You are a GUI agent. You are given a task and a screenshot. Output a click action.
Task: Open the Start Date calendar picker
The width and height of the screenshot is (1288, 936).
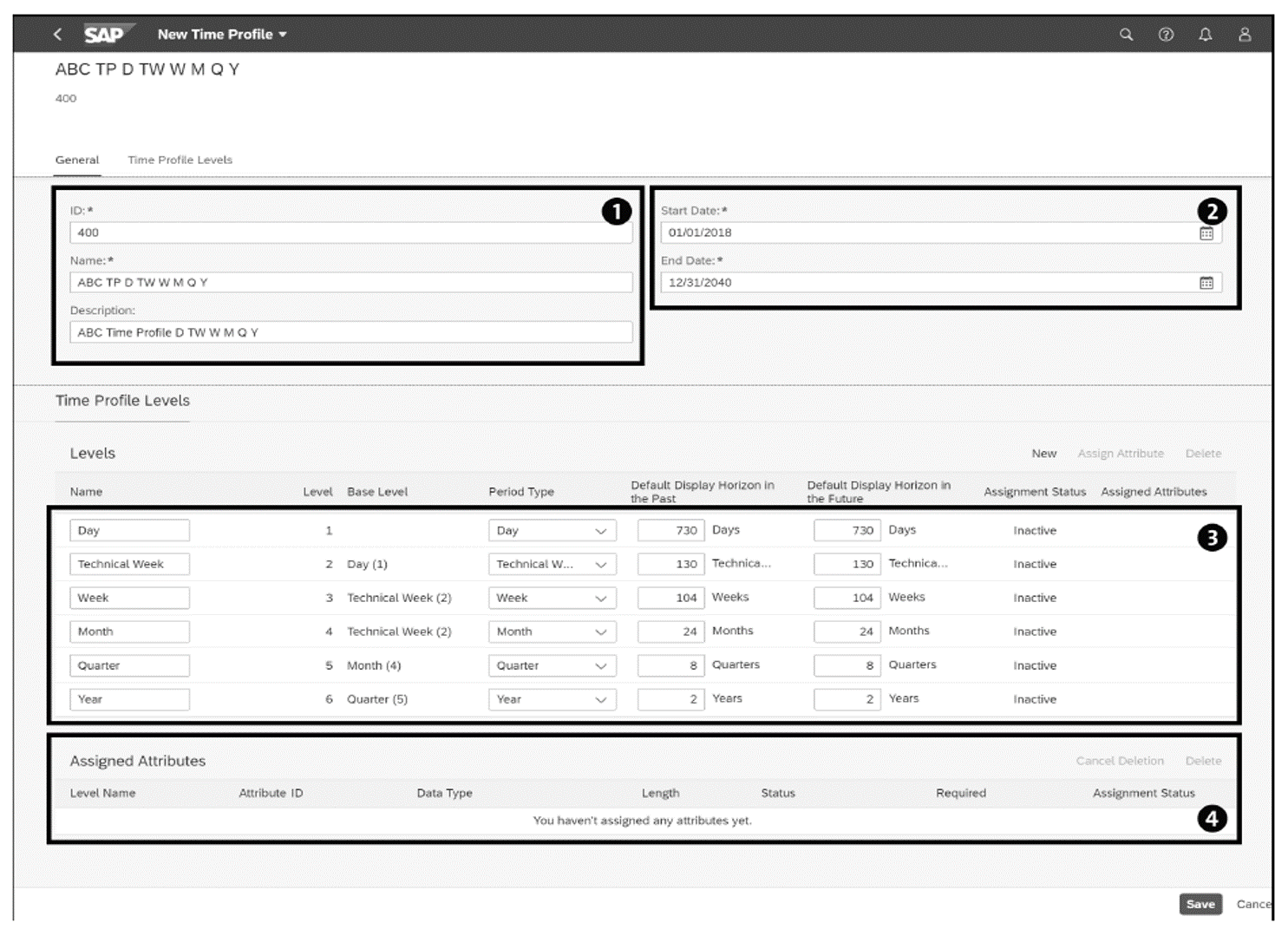1209,232
